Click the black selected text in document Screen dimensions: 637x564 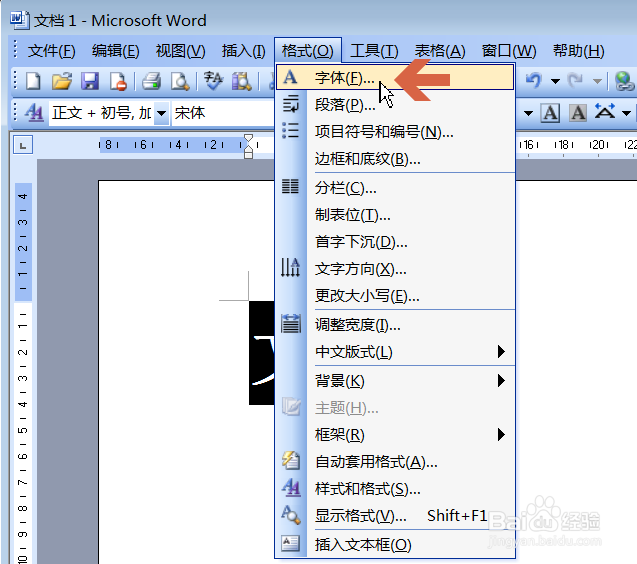coord(262,353)
